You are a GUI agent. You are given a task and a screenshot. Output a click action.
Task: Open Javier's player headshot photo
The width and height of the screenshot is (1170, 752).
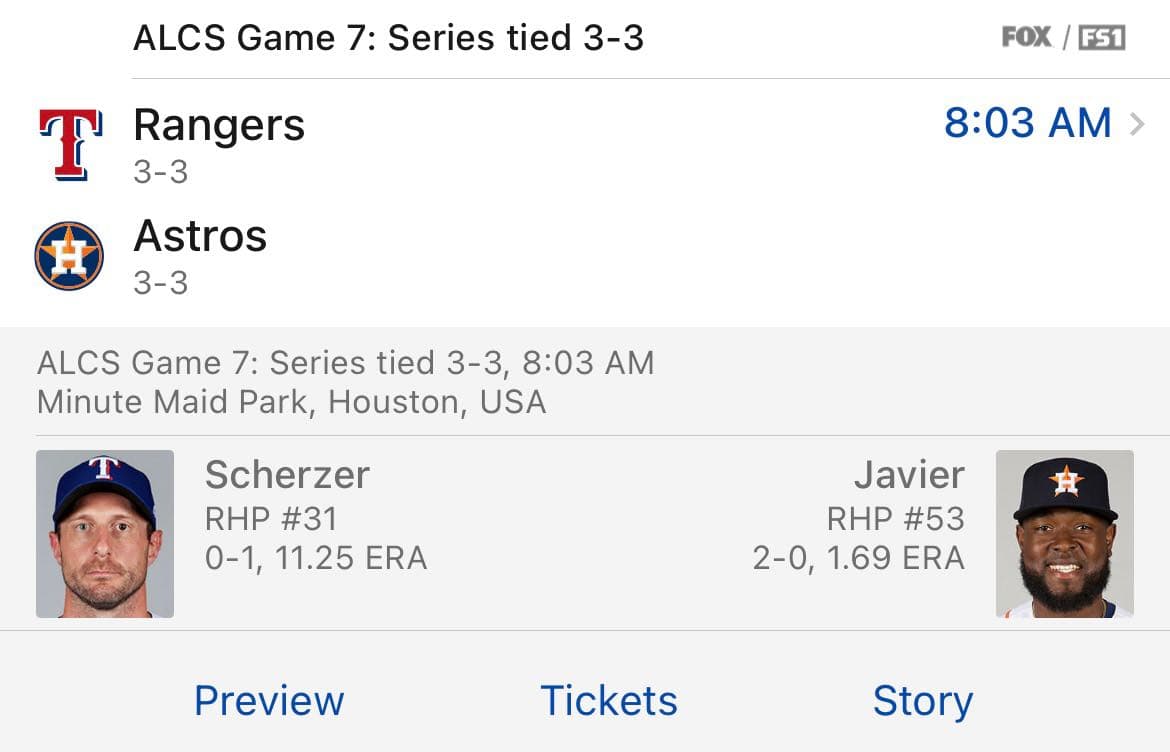pos(1064,532)
